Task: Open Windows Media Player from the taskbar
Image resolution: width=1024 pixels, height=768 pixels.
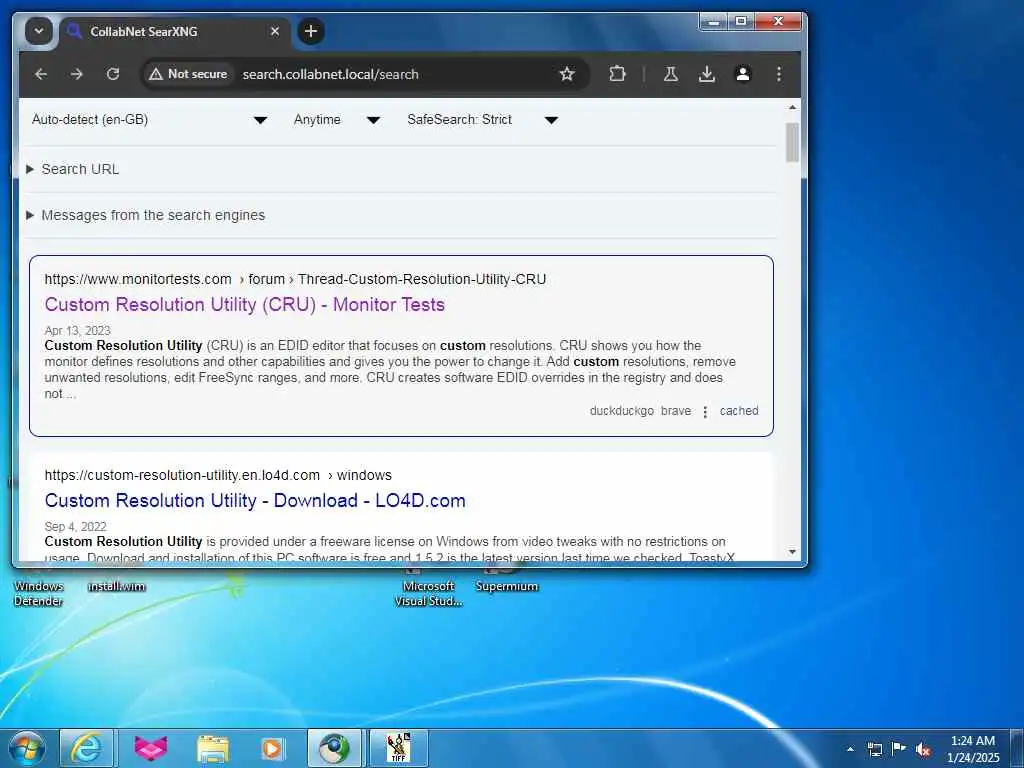Action: click(x=272, y=748)
